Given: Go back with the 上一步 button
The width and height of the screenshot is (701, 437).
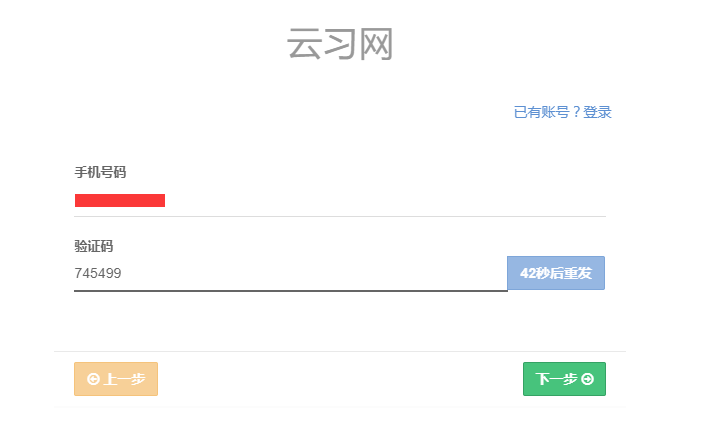Looking at the screenshot, I should click(x=116, y=379).
